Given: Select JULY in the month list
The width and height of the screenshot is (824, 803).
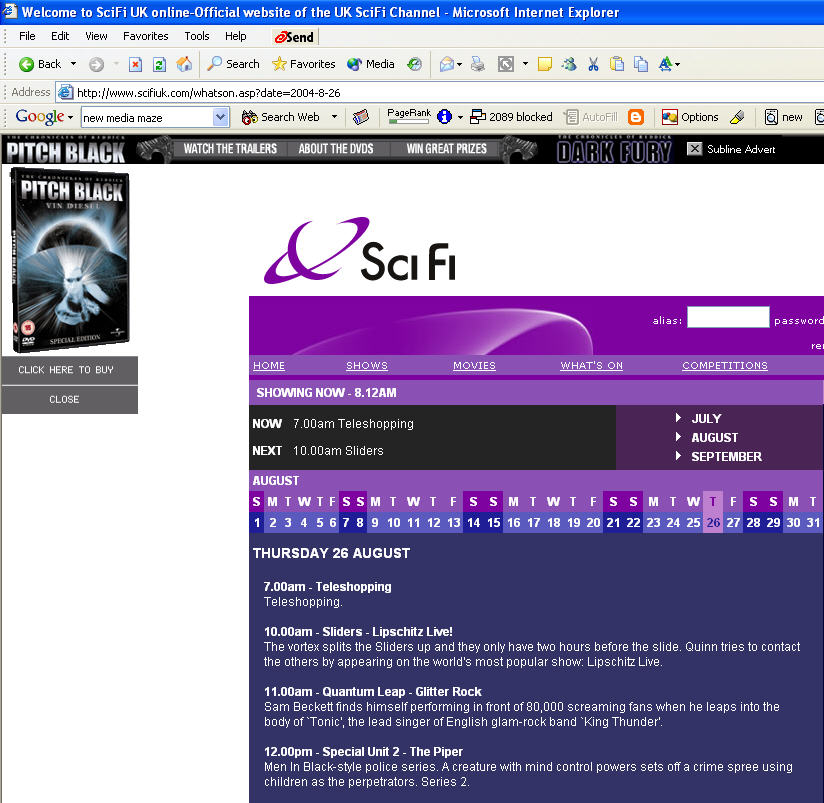Looking at the screenshot, I should (706, 419).
